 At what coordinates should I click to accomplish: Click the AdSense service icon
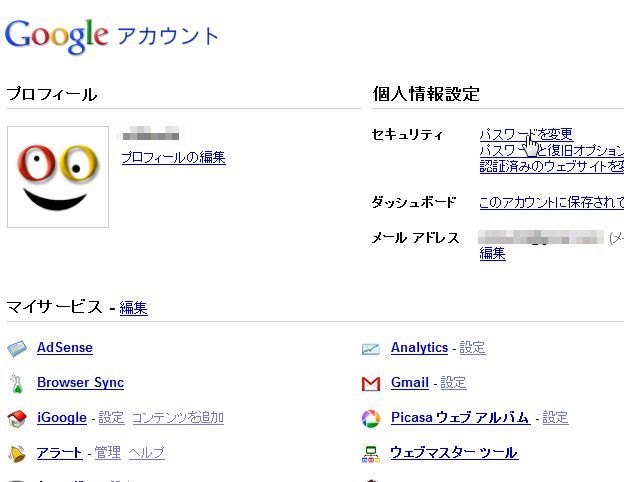(17, 349)
